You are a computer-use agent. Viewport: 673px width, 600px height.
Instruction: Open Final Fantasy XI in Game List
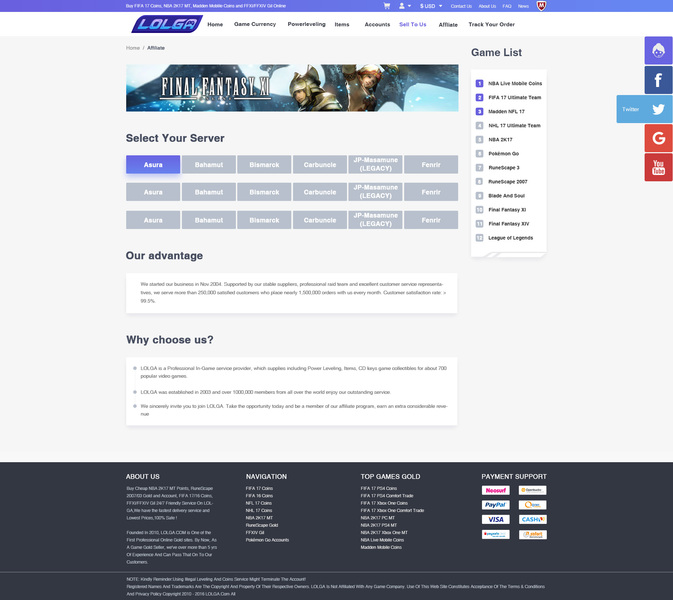(x=507, y=210)
